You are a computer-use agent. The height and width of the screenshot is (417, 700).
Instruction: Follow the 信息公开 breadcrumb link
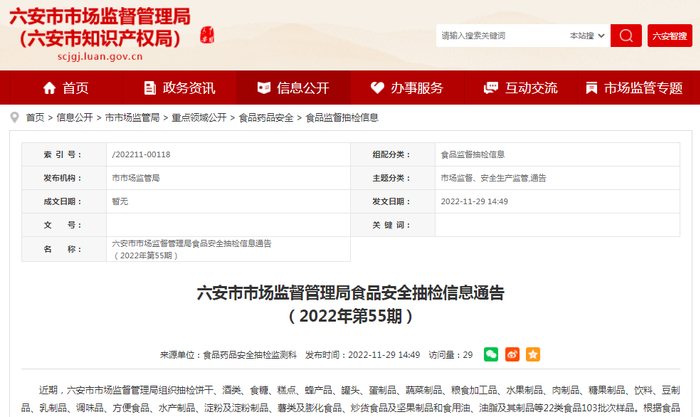74,117
